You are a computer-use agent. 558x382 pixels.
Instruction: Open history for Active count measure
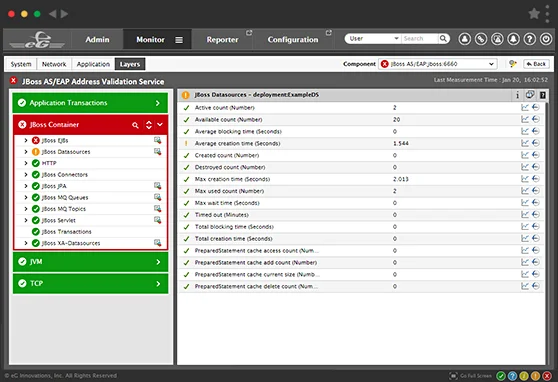[536, 108]
